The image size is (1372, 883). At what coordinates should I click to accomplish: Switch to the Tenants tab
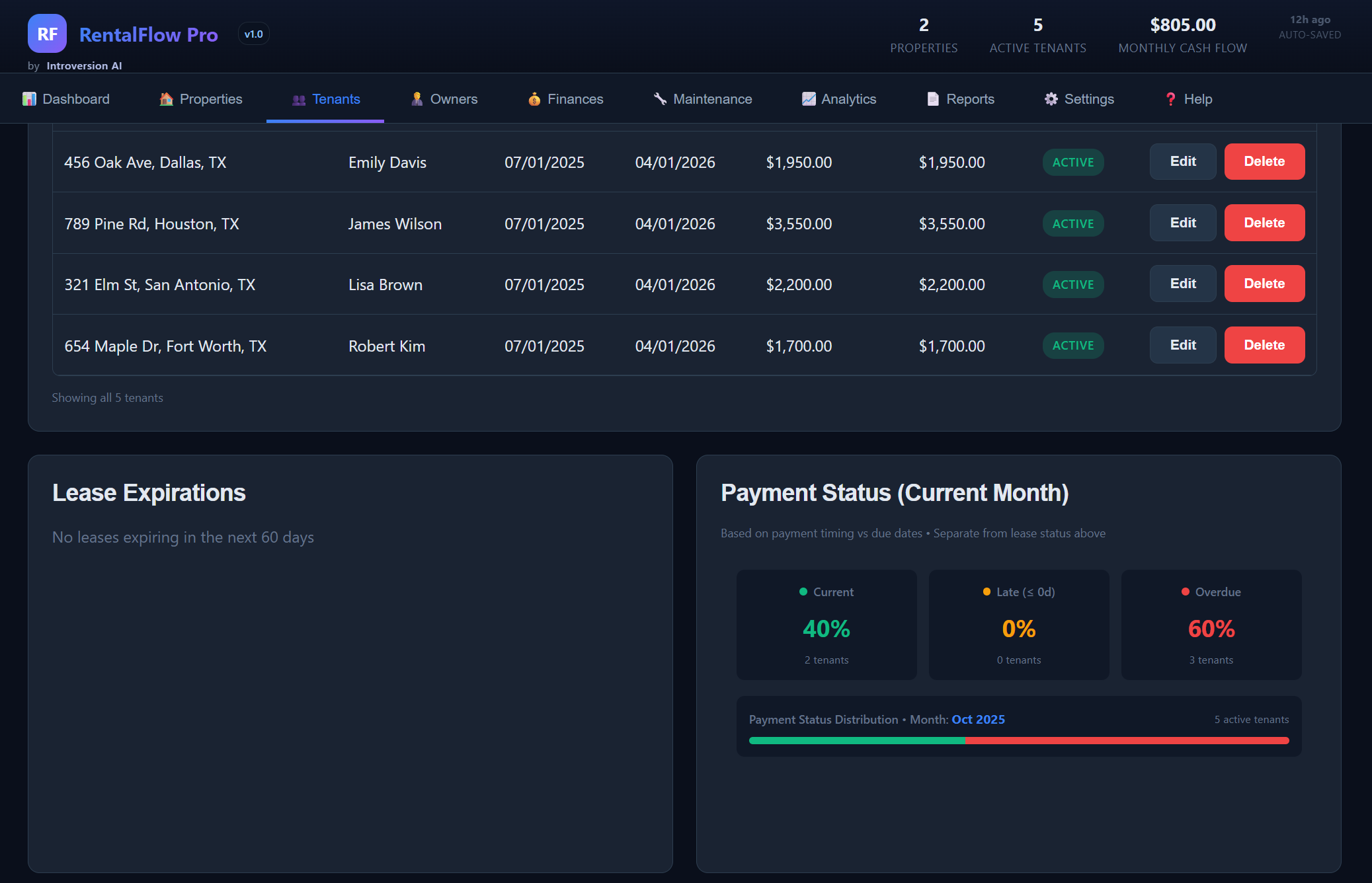tap(325, 98)
